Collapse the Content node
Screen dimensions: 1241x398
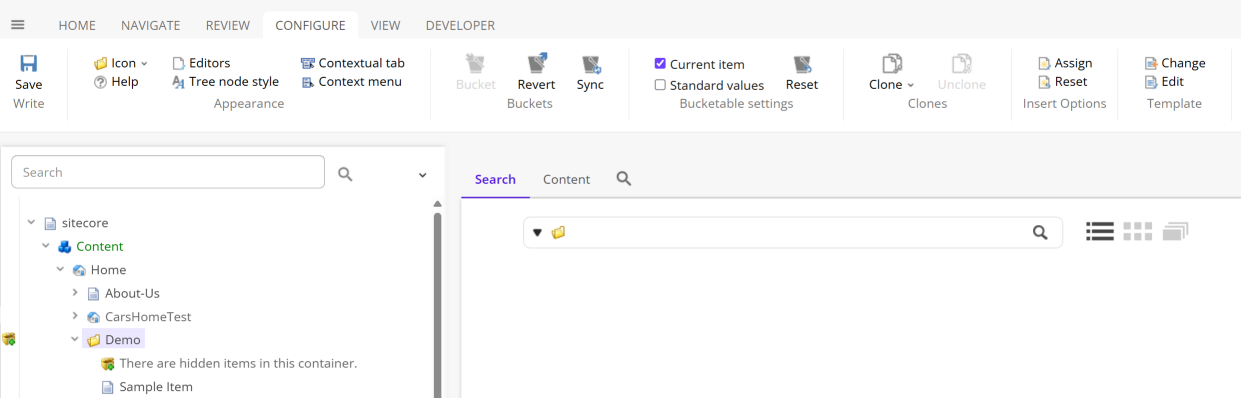pyautogui.click(x=45, y=246)
